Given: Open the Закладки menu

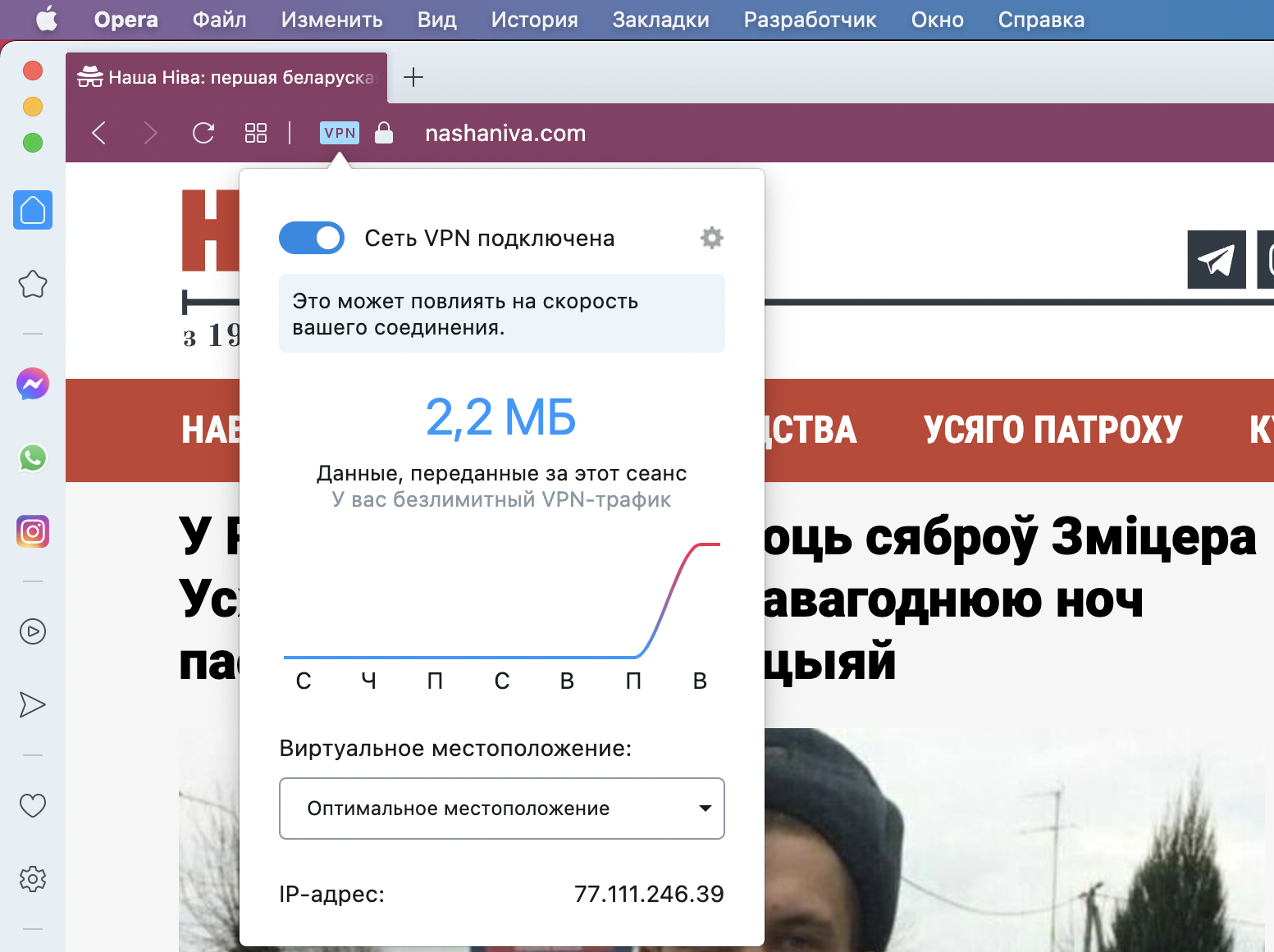Looking at the screenshot, I should pos(660,20).
